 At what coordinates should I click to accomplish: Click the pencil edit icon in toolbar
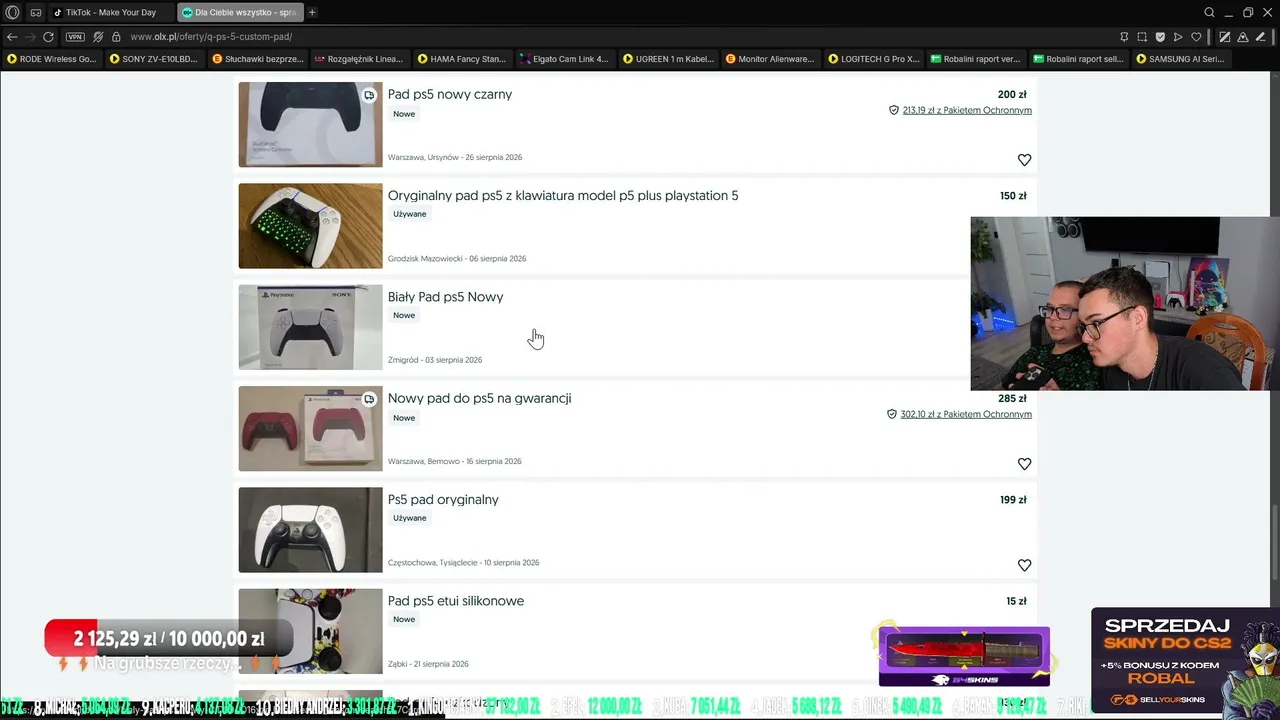click(1260, 37)
